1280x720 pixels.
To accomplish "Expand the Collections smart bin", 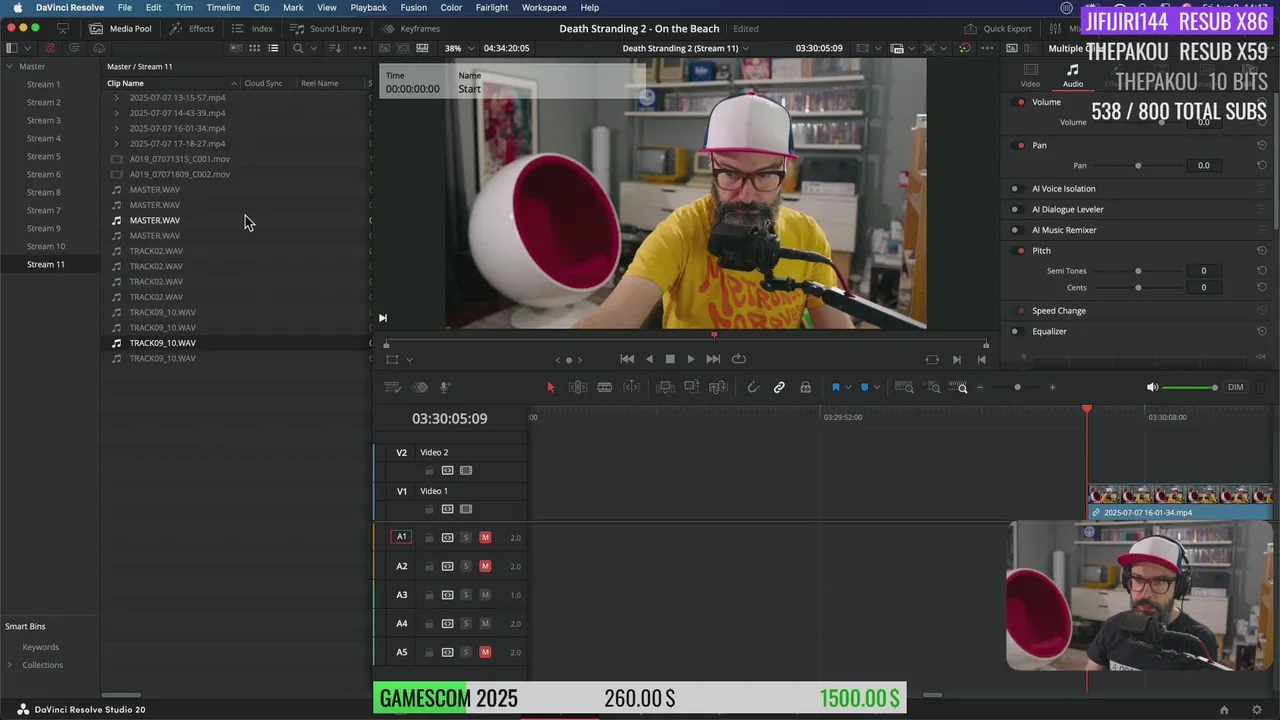I will point(10,665).
